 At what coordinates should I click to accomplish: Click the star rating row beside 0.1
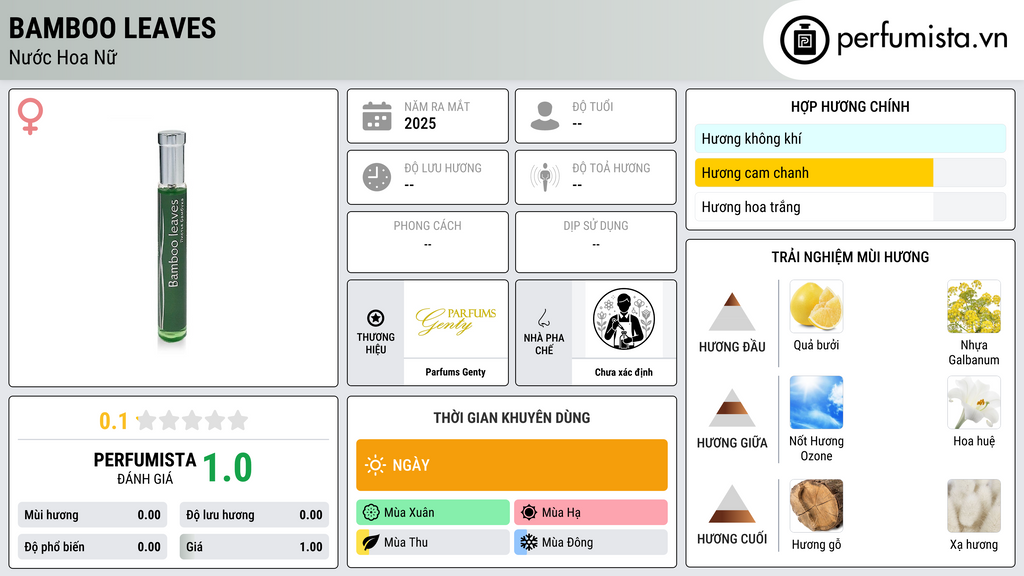coord(192,420)
